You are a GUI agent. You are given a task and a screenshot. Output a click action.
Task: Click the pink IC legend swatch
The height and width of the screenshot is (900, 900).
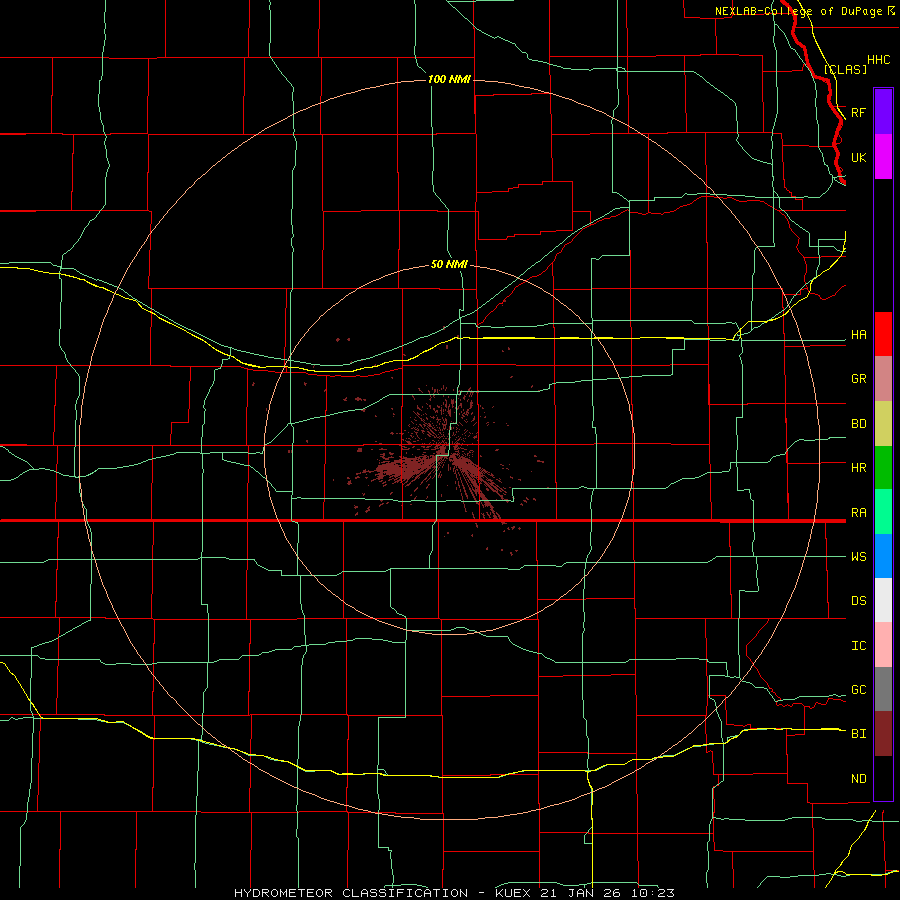(x=883, y=645)
